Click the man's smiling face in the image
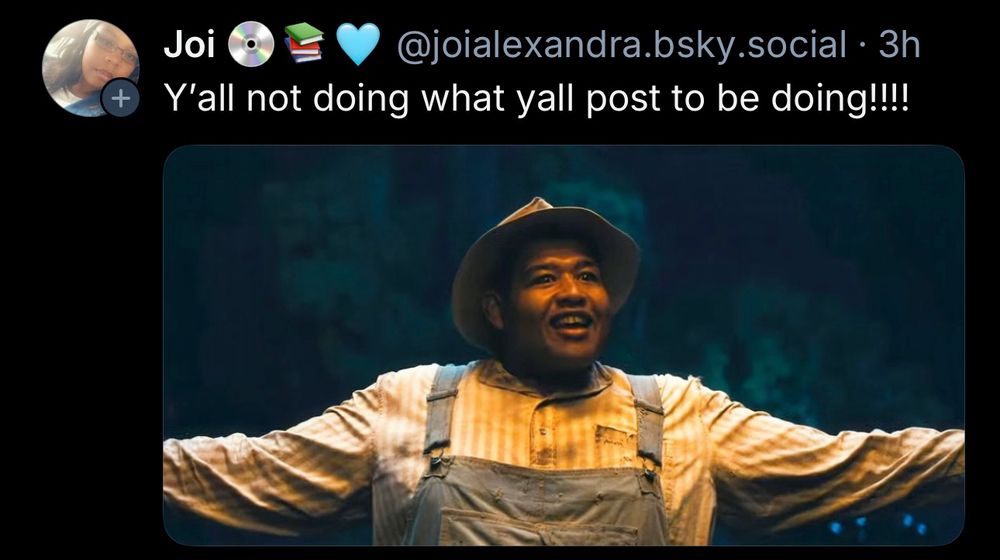1000x560 pixels. click(x=558, y=302)
